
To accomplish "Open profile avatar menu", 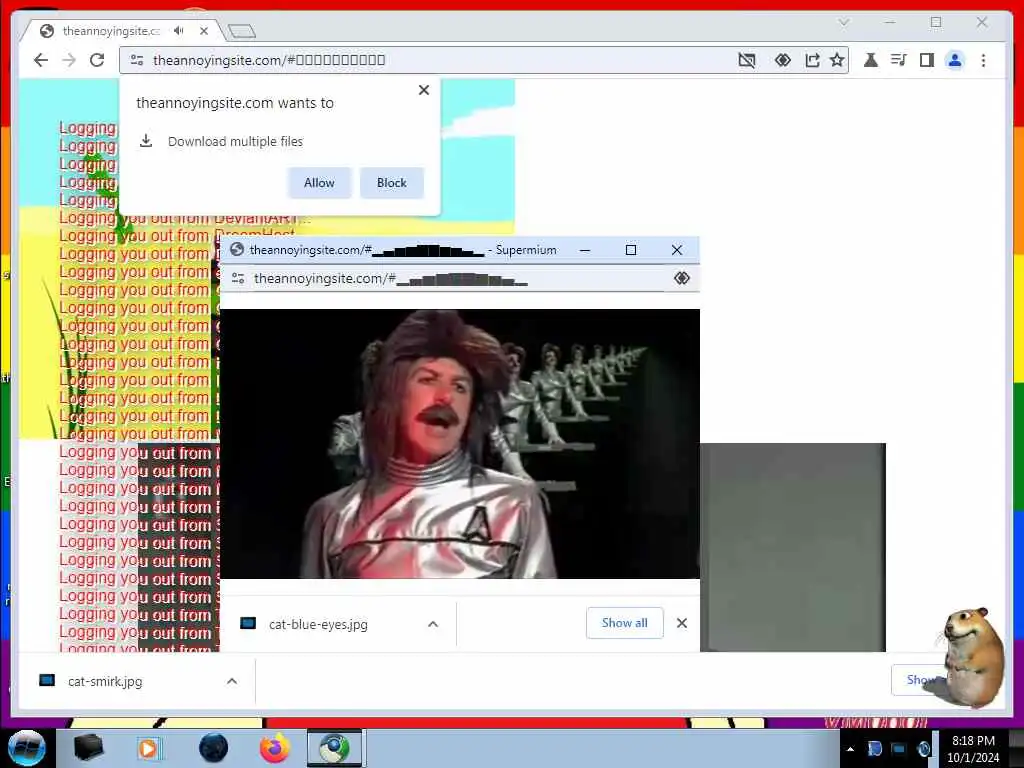I will [955, 61].
